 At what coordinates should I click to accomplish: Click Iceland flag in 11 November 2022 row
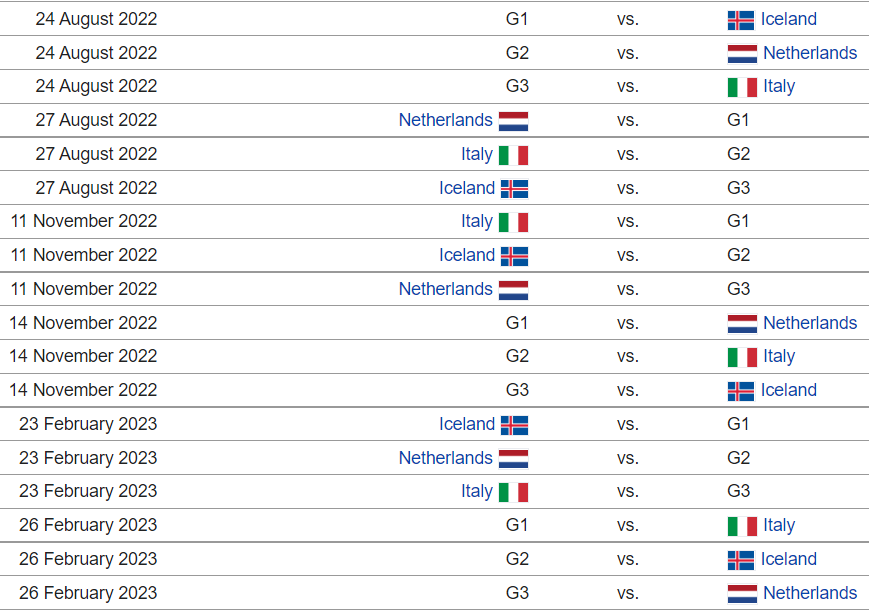pyautogui.click(x=514, y=256)
